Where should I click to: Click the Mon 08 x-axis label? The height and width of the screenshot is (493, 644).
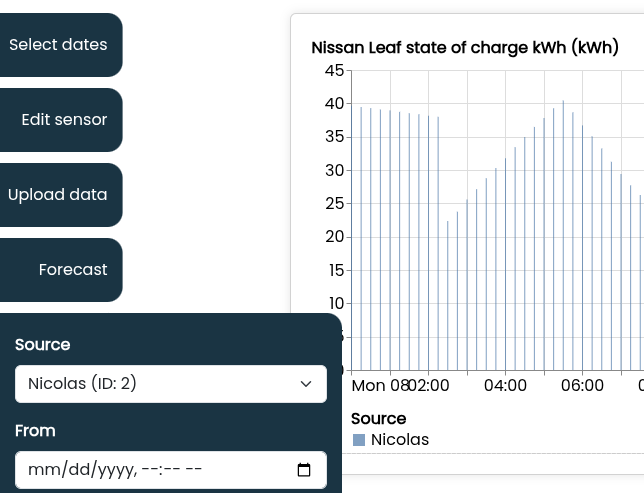coord(380,385)
